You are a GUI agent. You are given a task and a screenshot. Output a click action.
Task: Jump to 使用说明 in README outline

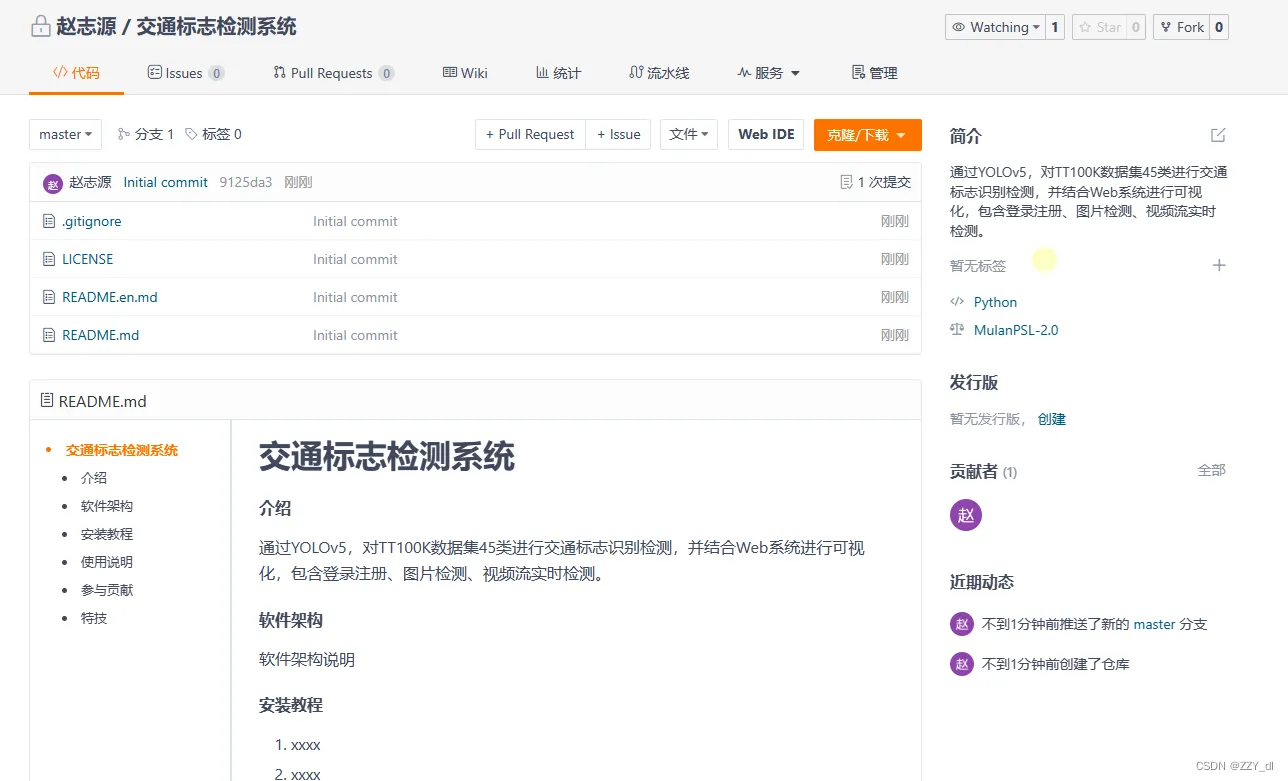[107, 562]
